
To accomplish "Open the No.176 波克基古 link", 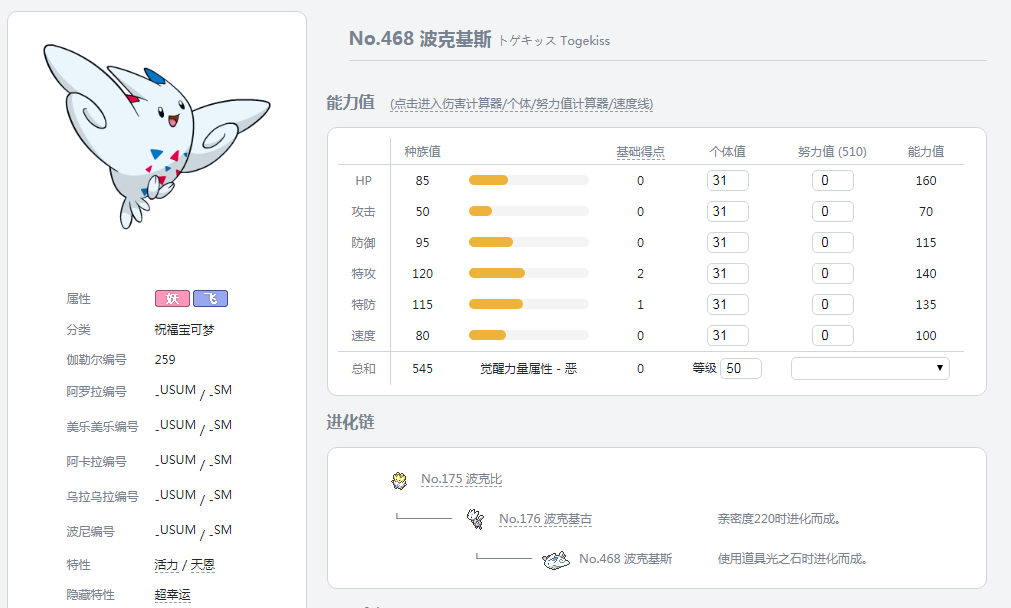I will click(545, 519).
